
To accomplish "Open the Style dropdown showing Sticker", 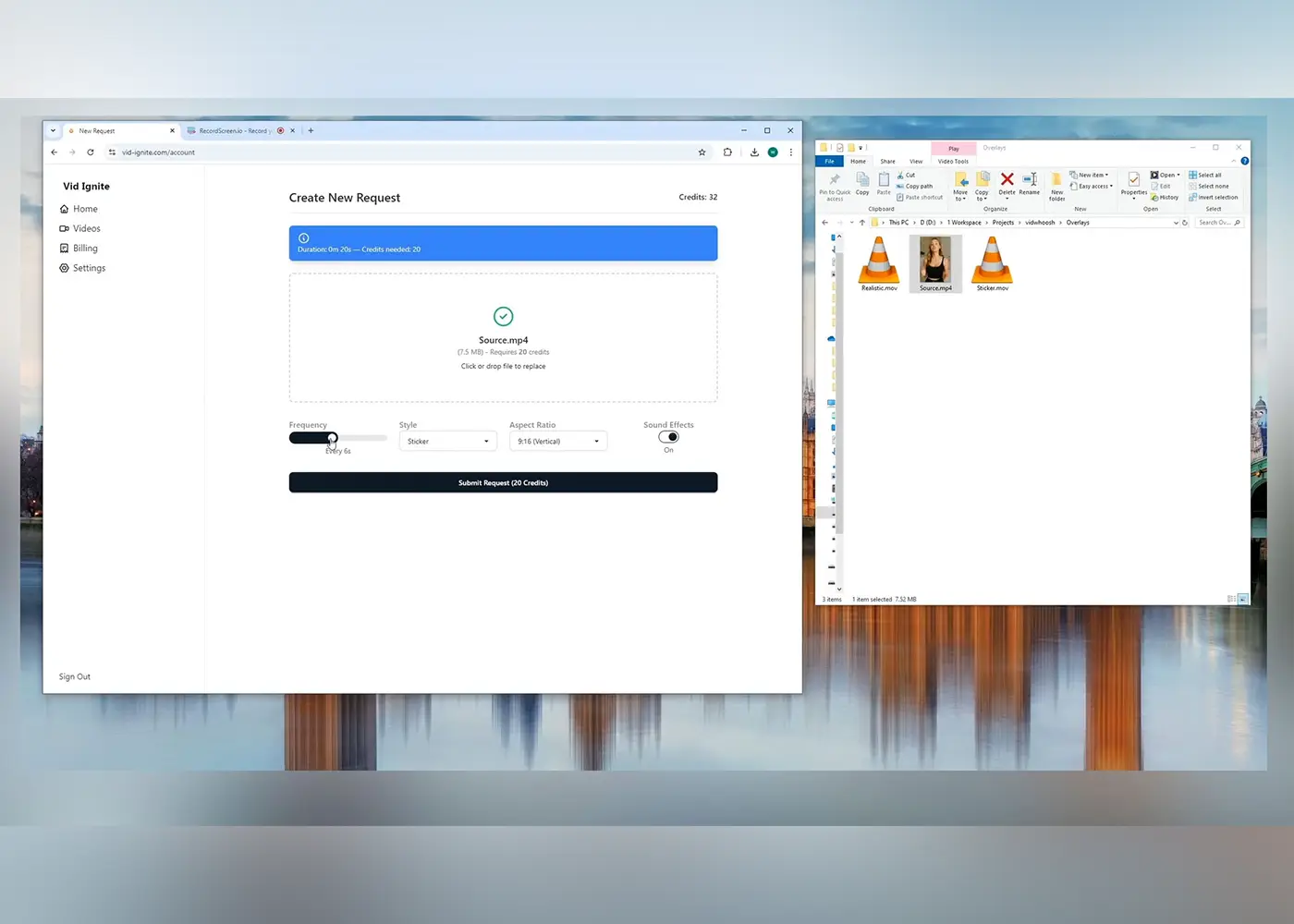I will coord(447,442).
